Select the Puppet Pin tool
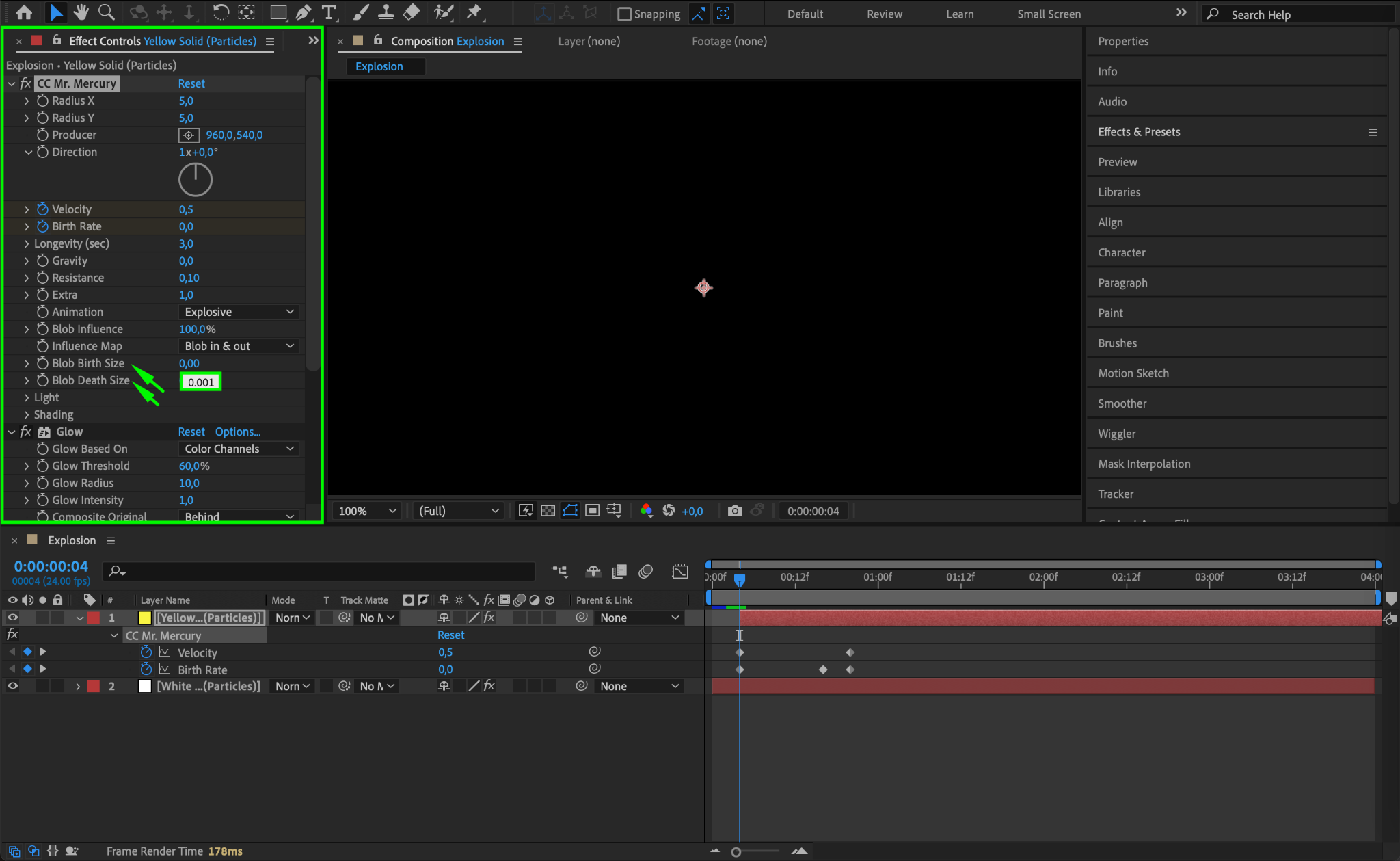 pyautogui.click(x=474, y=12)
